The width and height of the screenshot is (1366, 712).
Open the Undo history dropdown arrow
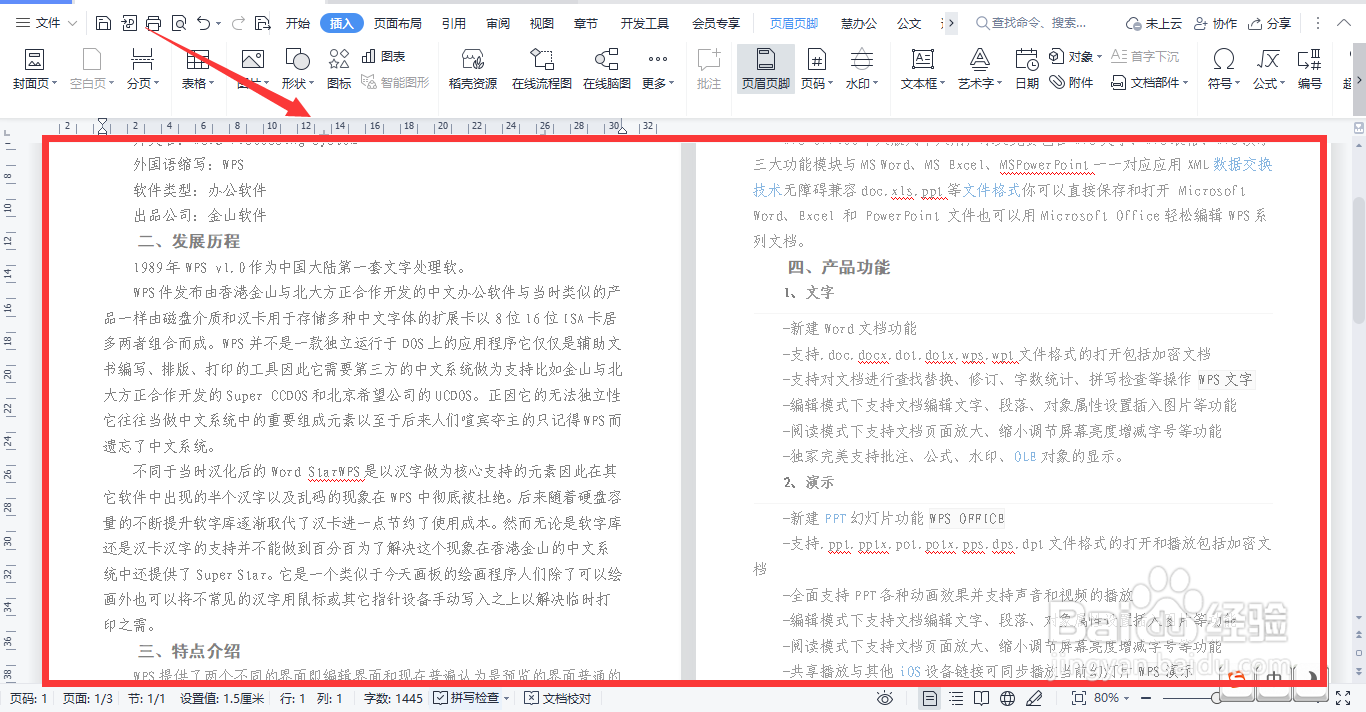(217, 23)
